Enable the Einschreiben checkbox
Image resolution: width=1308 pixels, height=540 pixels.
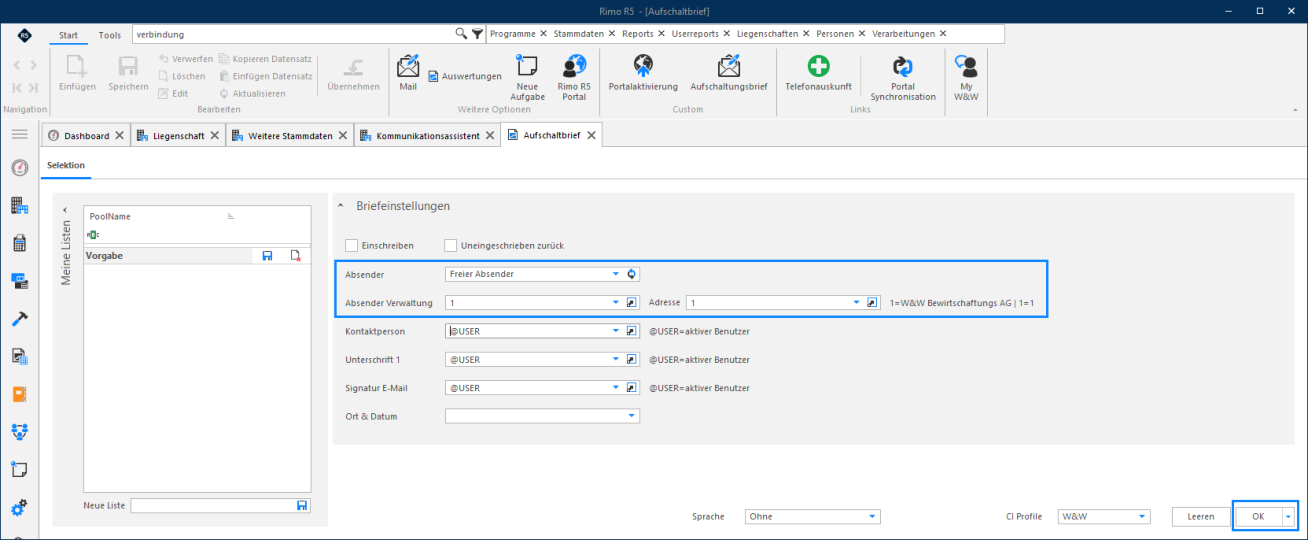click(x=351, y=245)
